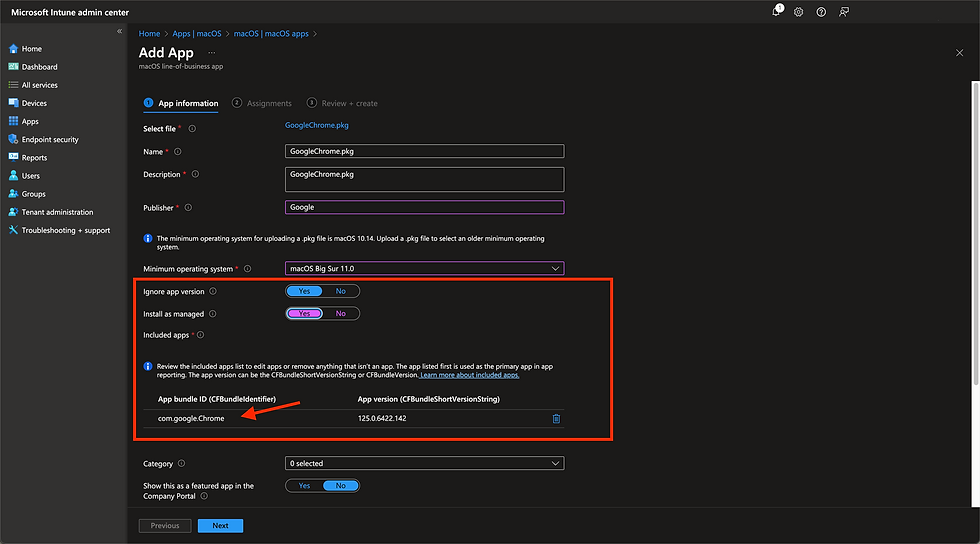Show info for Install as managed
Viewport: 980px width, 544px height.
tap(212, 314)
